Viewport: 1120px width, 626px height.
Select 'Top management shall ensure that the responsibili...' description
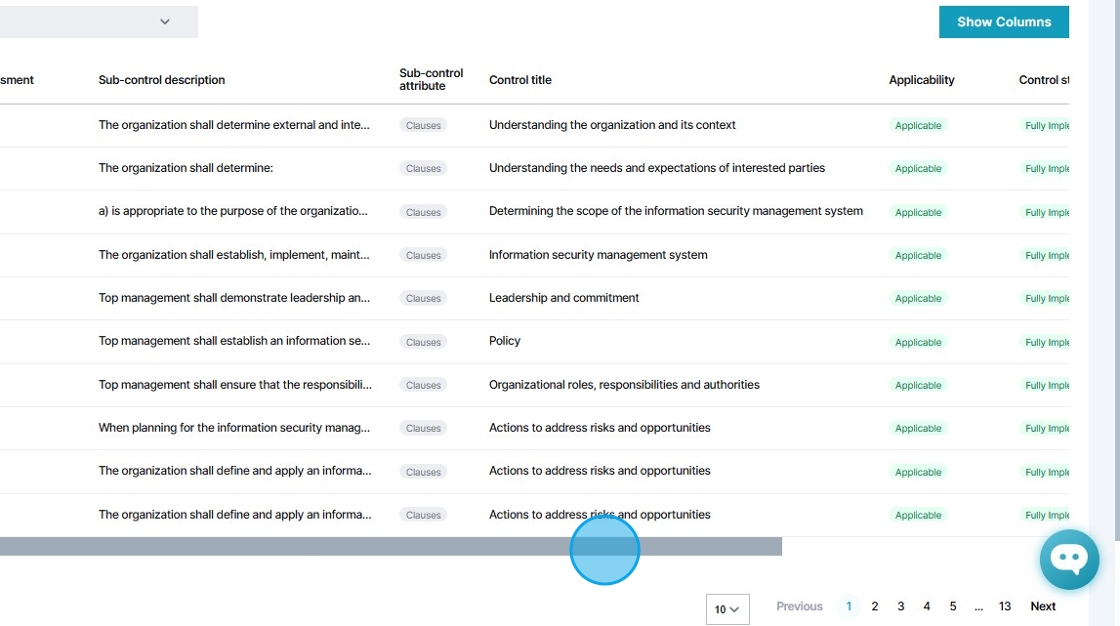pyautogui.click(x=235, y=384)
